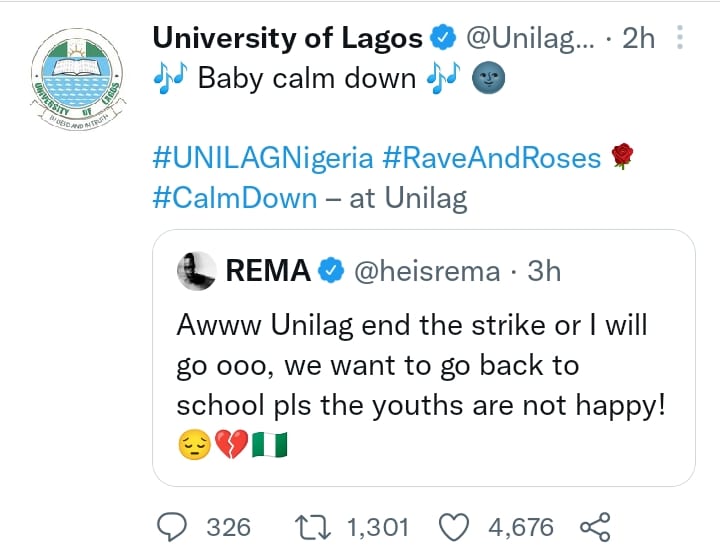Click University of Lagos verified badge
The image size is (720, 555).
tap(442, 40)
